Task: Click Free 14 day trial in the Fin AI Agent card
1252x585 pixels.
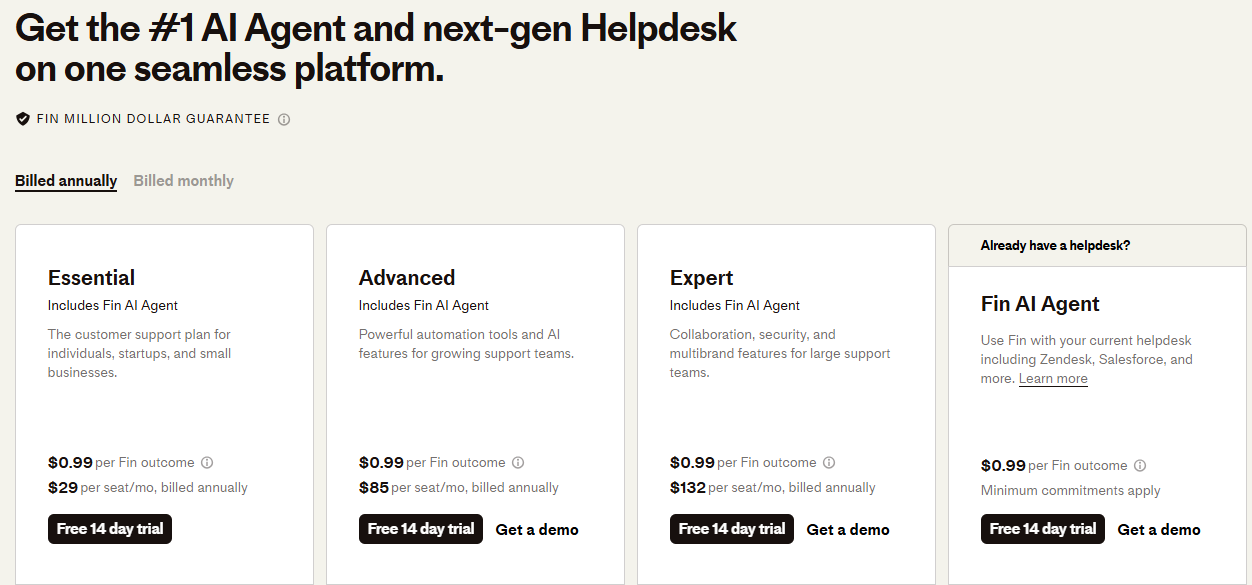Action: coord(1042,529)
